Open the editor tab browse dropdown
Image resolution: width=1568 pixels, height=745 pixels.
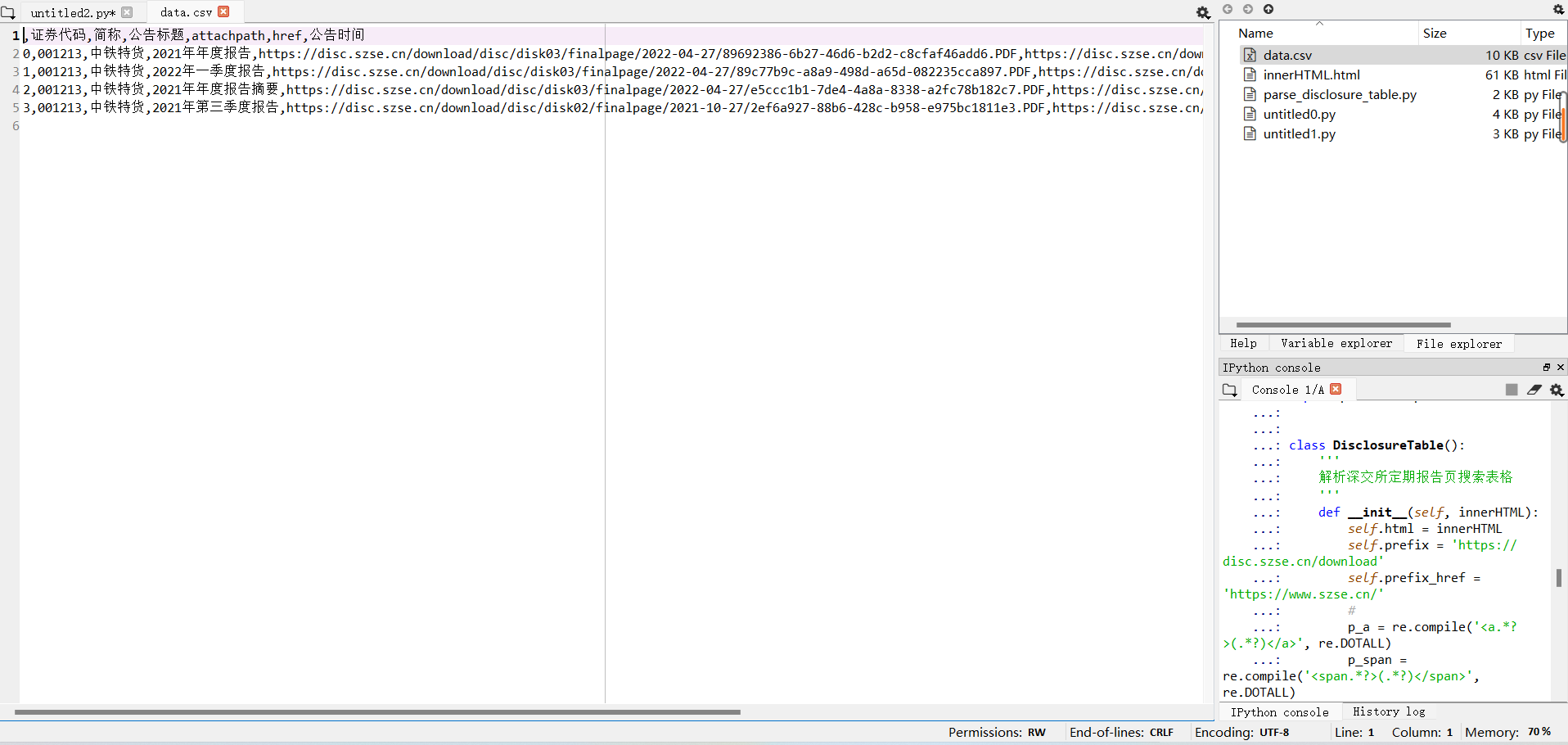8,12
